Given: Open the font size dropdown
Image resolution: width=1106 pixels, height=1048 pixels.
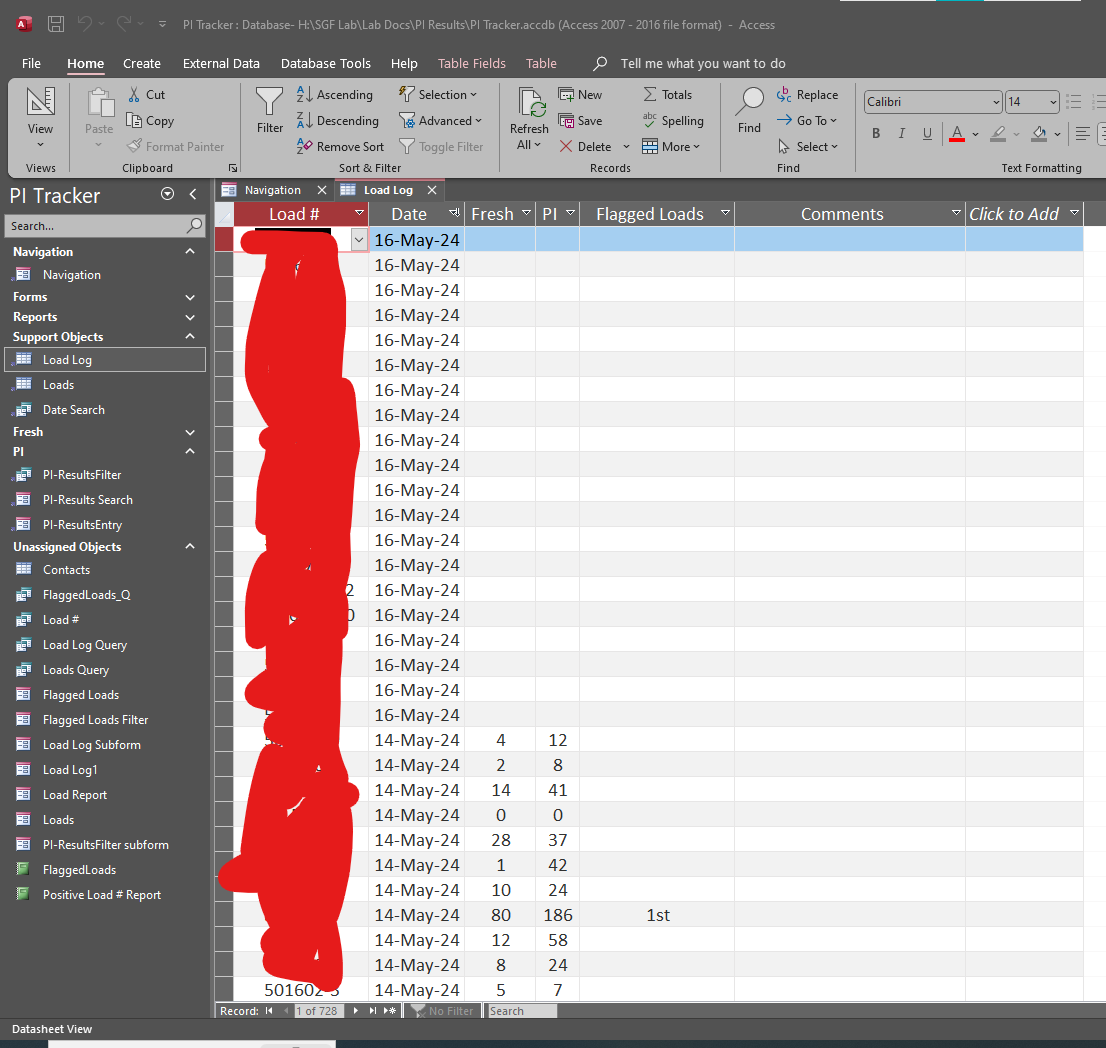Looking at the screenshot, I should (x=1053, y=102).
